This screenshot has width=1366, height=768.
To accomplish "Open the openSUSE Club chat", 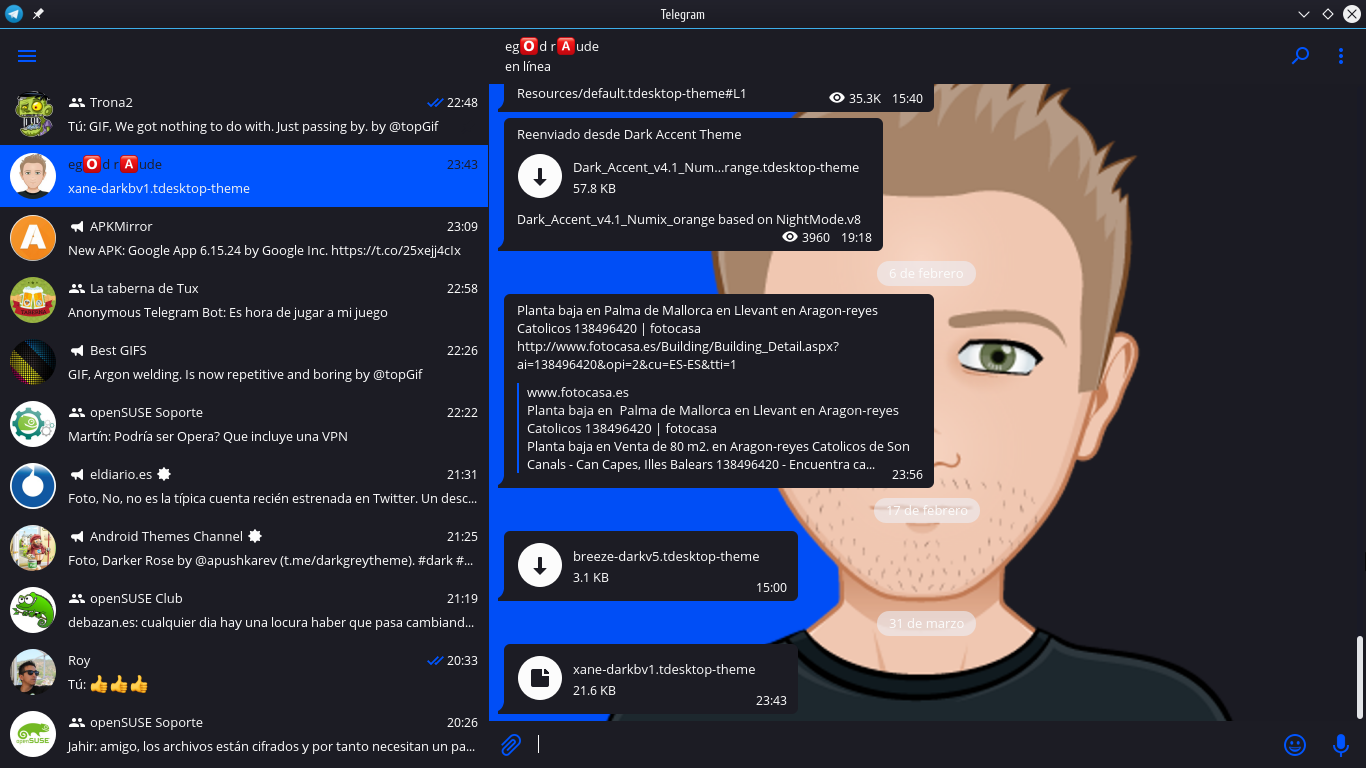I will (x=244, y=610).
